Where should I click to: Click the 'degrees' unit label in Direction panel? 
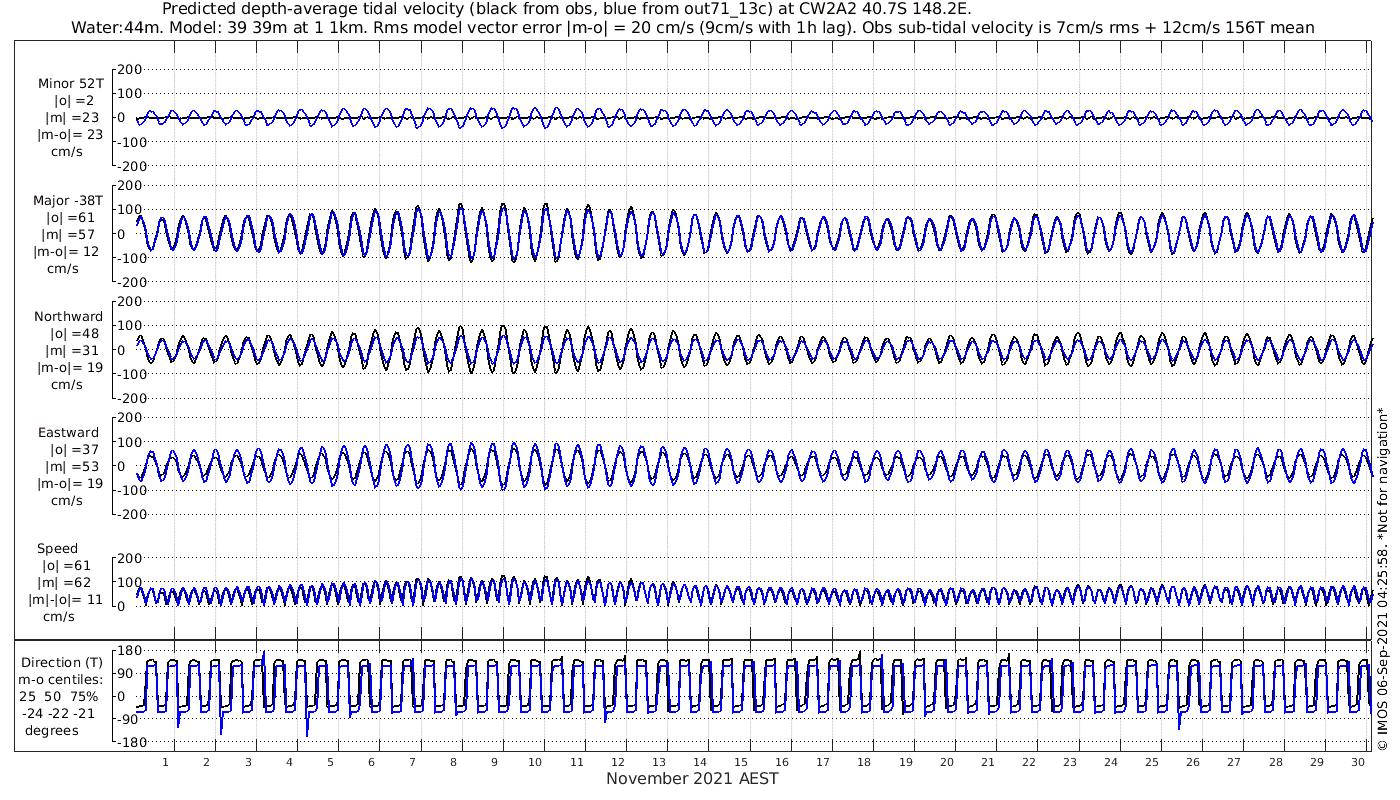click(x=53, y=730)
